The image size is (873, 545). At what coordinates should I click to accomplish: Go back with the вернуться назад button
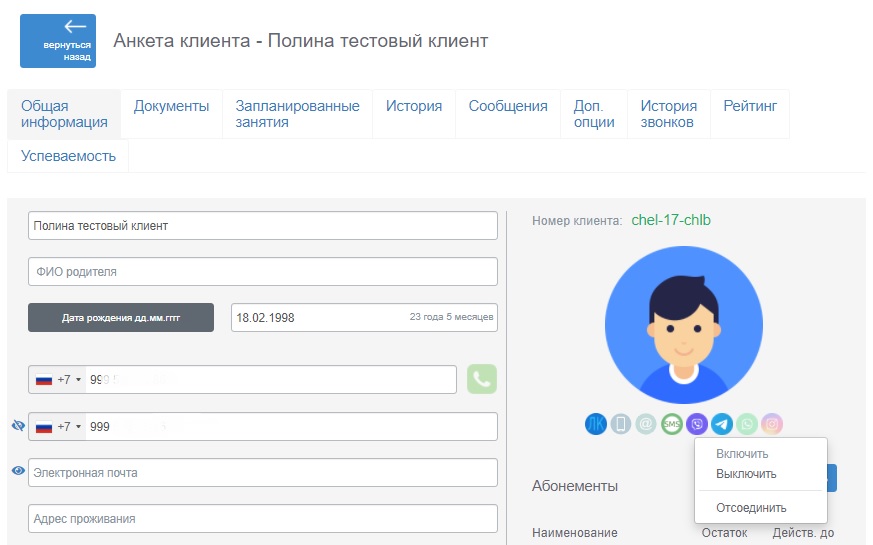pos(58,41)
